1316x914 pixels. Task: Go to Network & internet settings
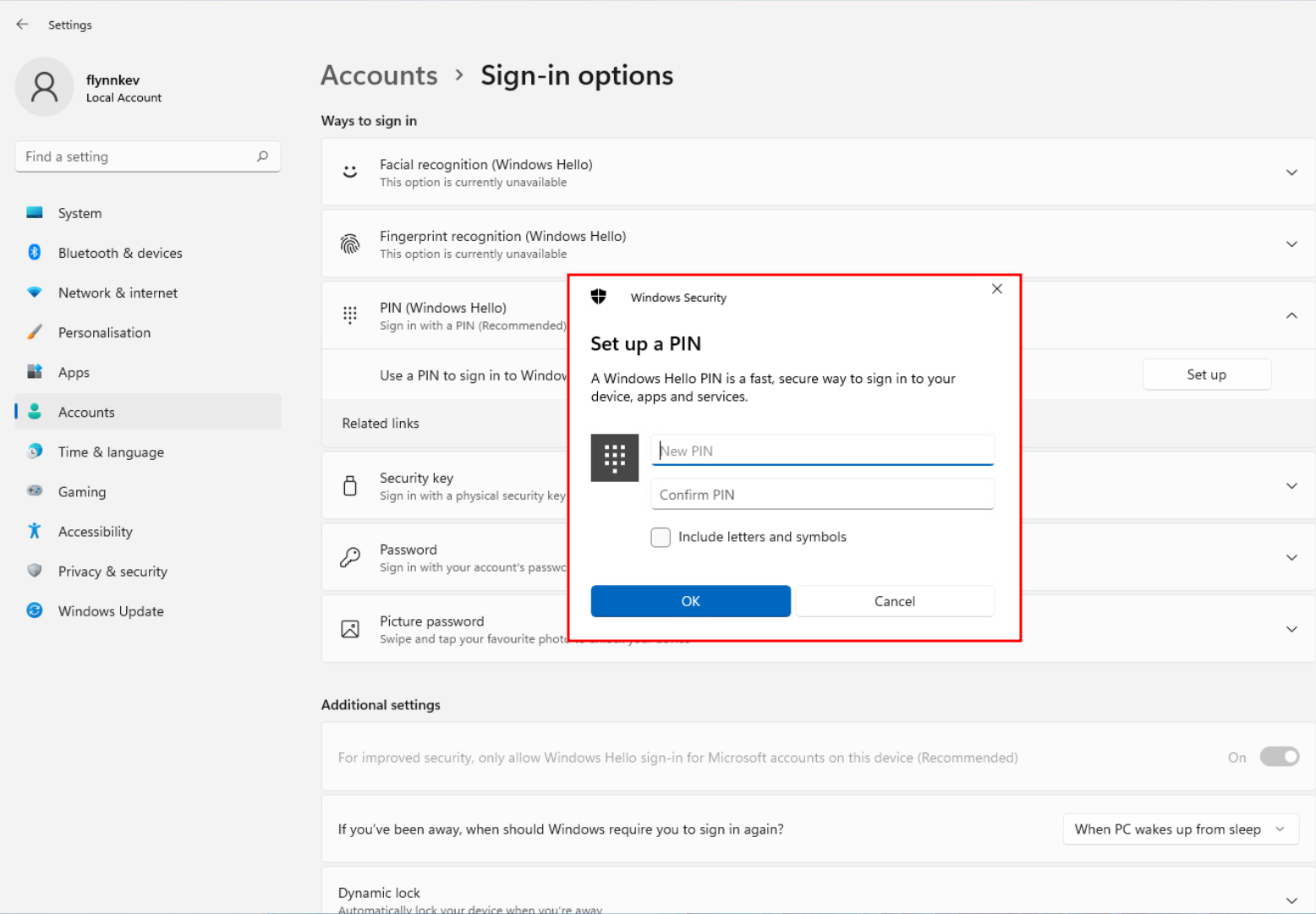[x=118, y=293]
